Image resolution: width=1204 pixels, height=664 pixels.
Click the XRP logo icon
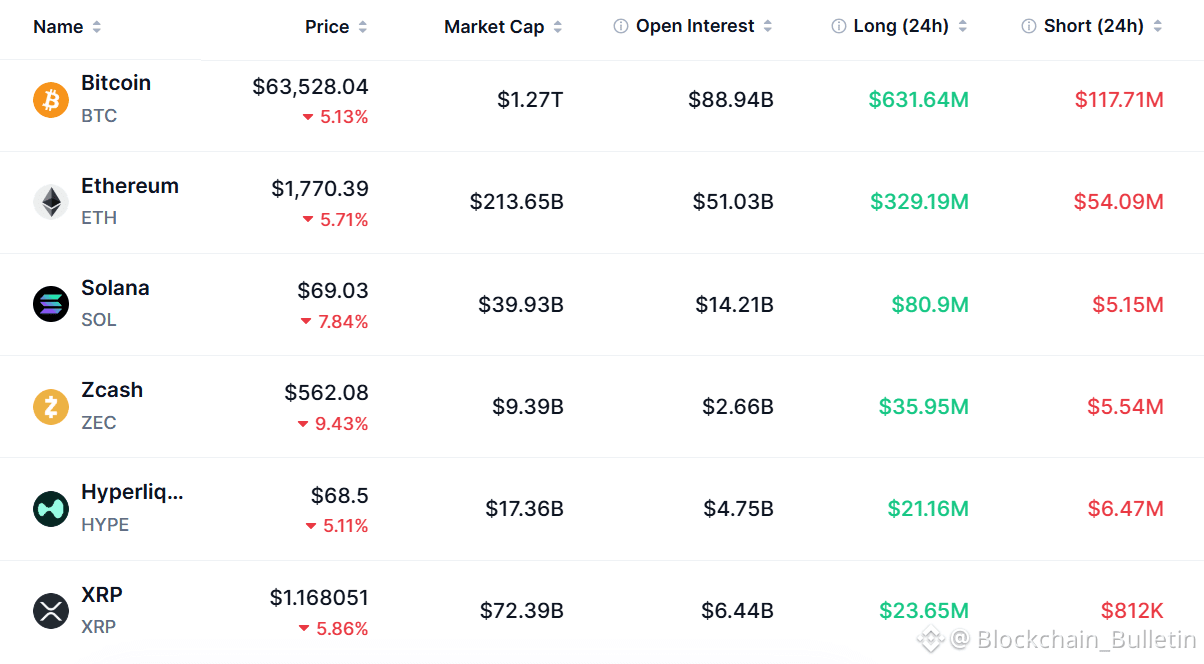coord(51,611)
